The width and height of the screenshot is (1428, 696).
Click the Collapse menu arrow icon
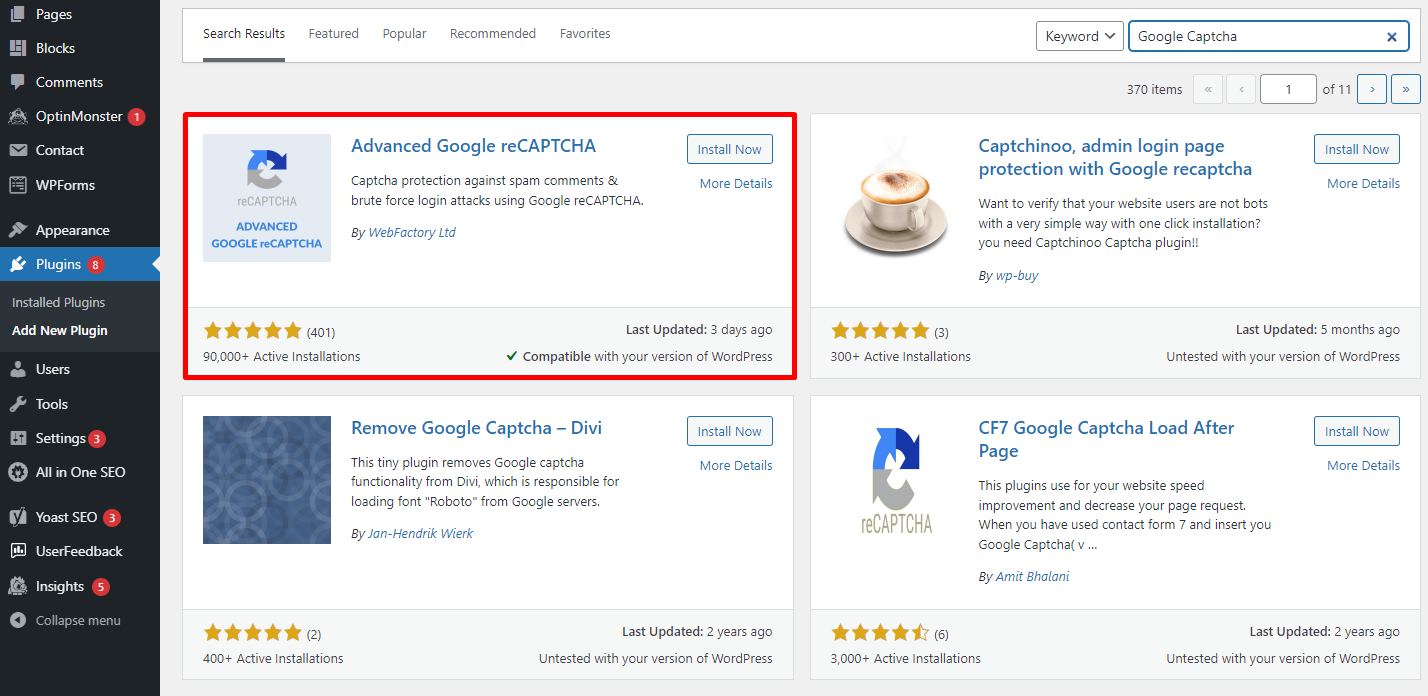(17, 620)
